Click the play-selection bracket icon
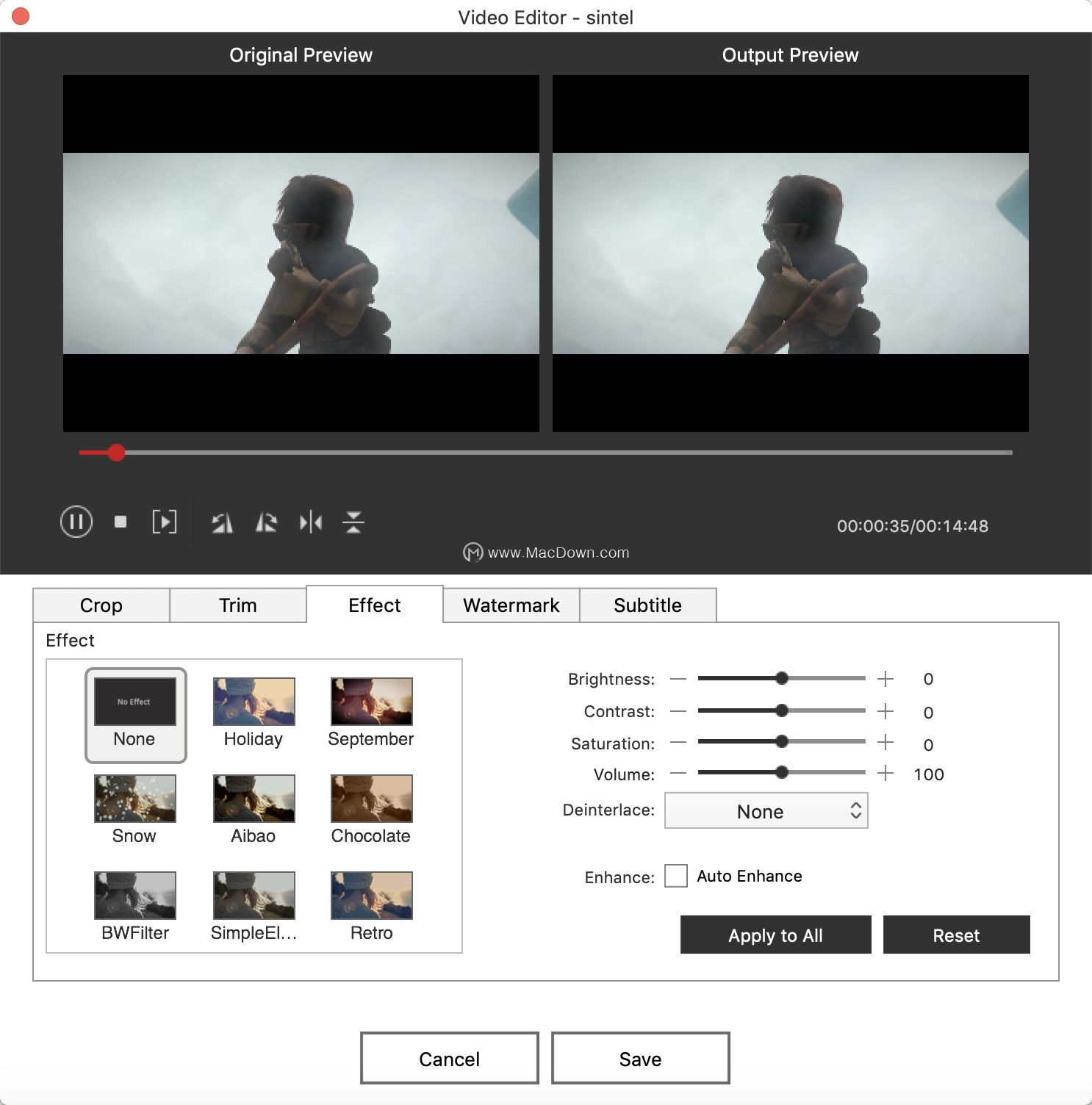Screen dimensions: 1092x1105 click(x=165, y=522)
